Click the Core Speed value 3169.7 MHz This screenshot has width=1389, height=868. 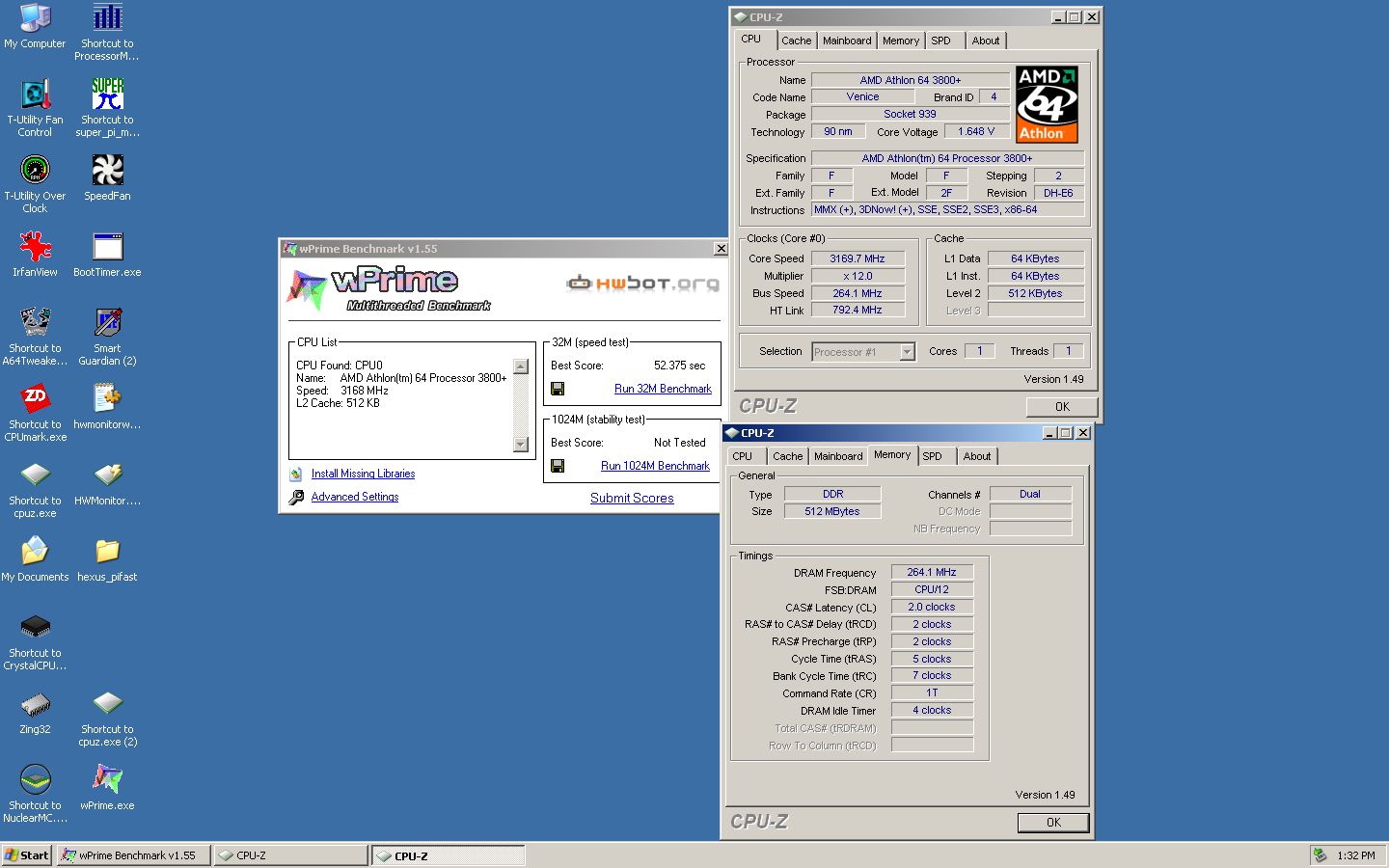coord(858,258)
